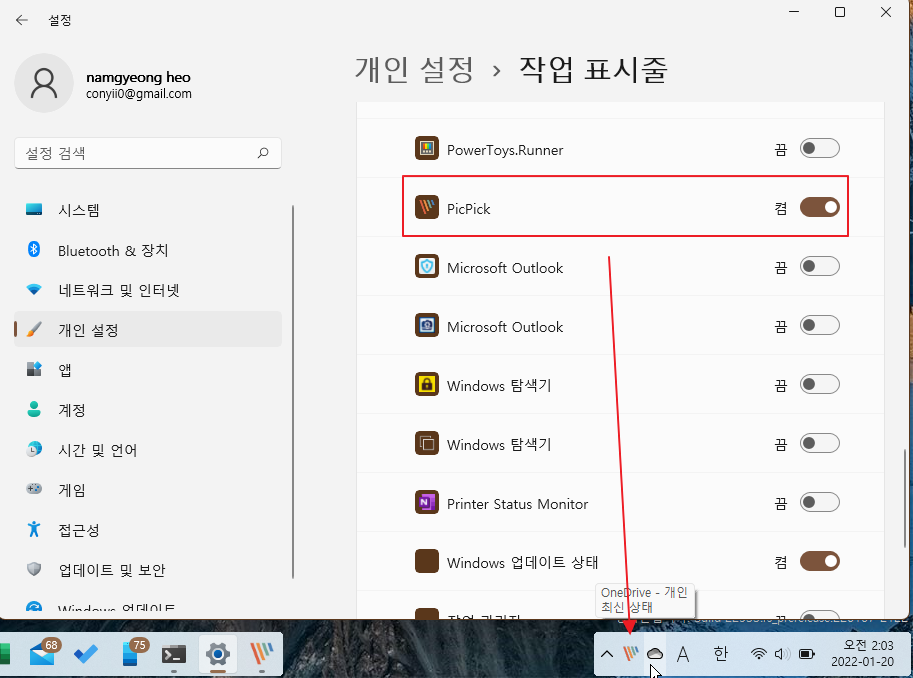Open the 앱 settings category
Viewport: 913px width, 678px height.
pos(148,370)
